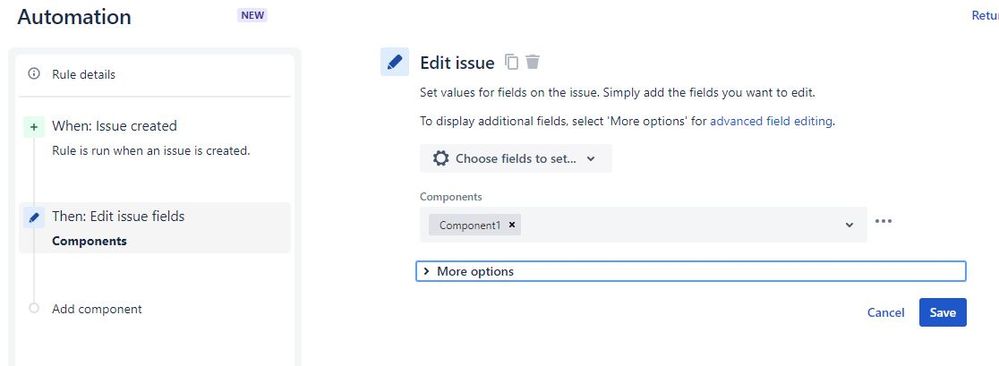Click the blue pencil icon next to Edit issue

point(394,62)
